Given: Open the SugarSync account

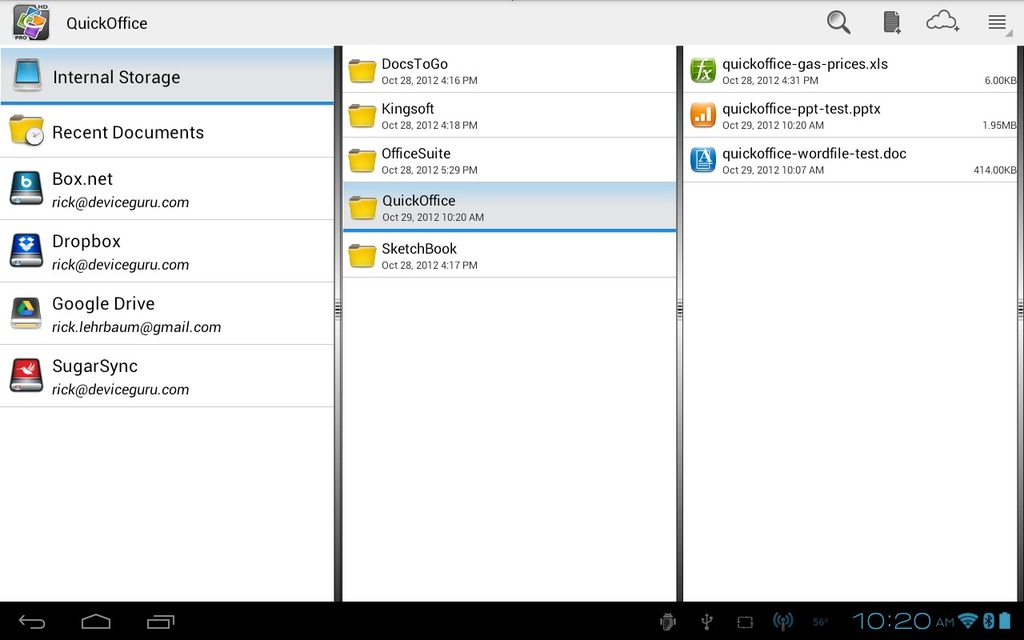Looking at the screenshot, I should tap(167, 376).
